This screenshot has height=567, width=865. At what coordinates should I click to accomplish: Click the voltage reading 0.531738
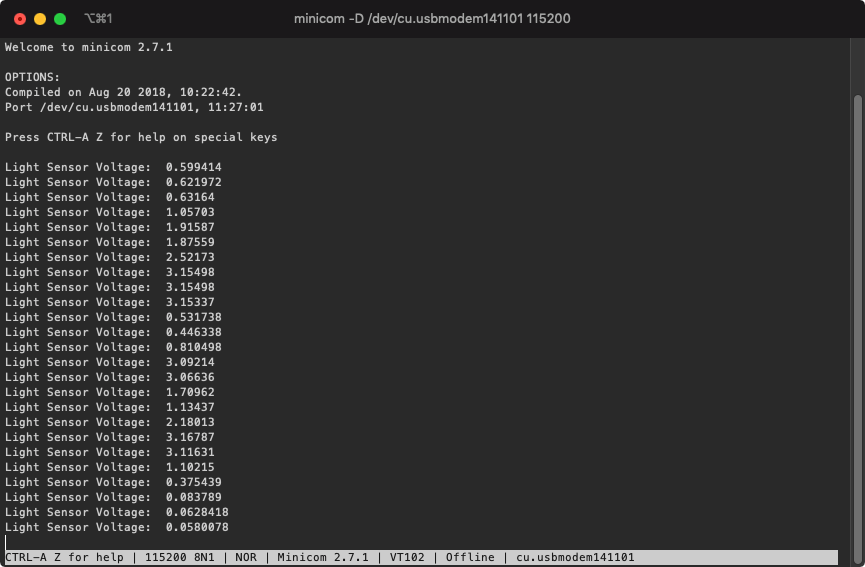click(x=194, y=317)
